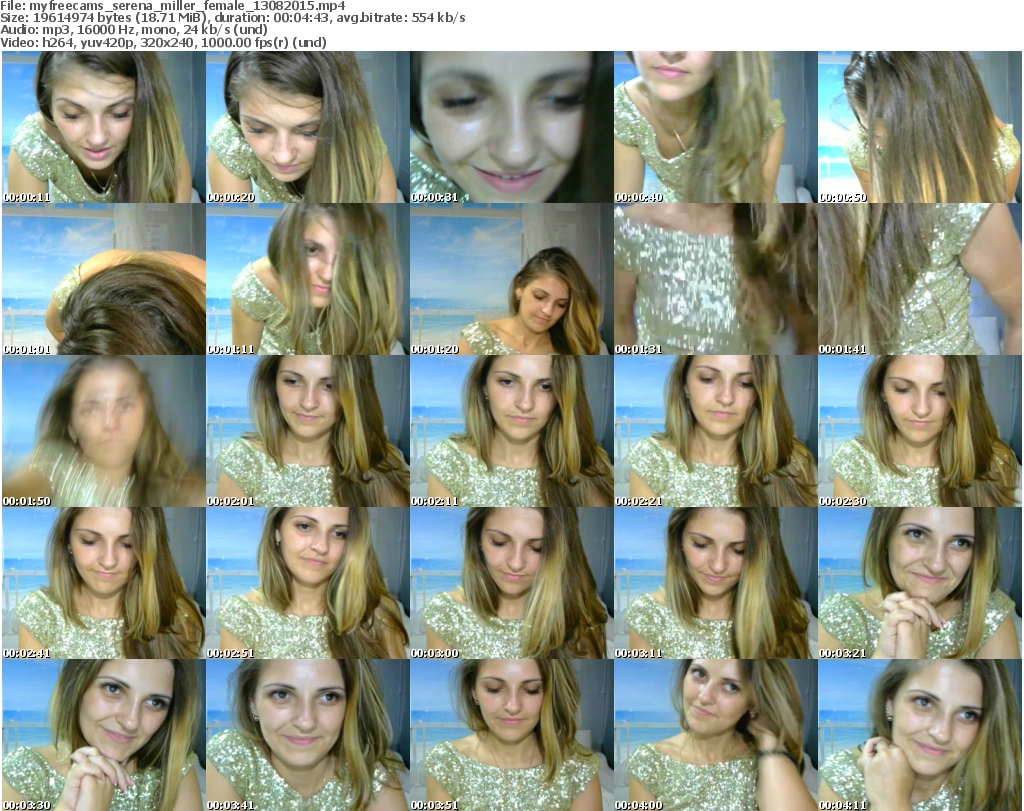1024x811 pixels.
Task: Select the frame thumbnail stamped 00:03:41
Action: coord(308,735)
